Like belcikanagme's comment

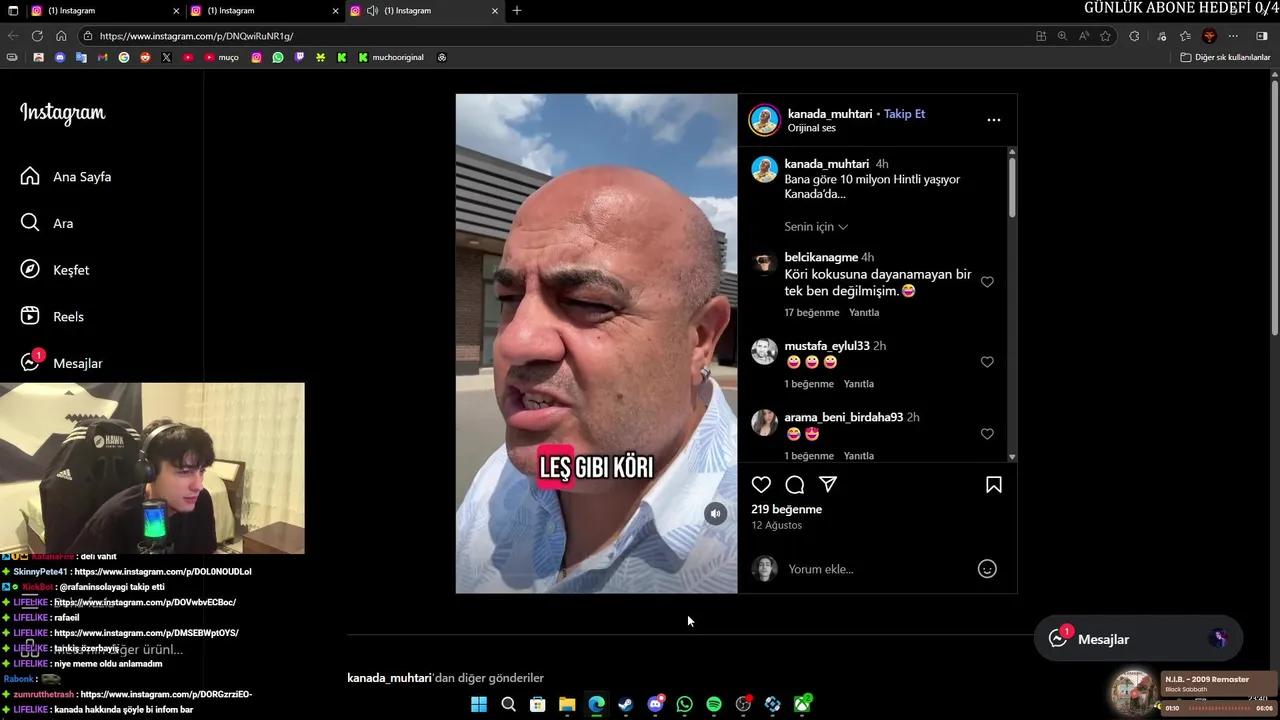987,282
